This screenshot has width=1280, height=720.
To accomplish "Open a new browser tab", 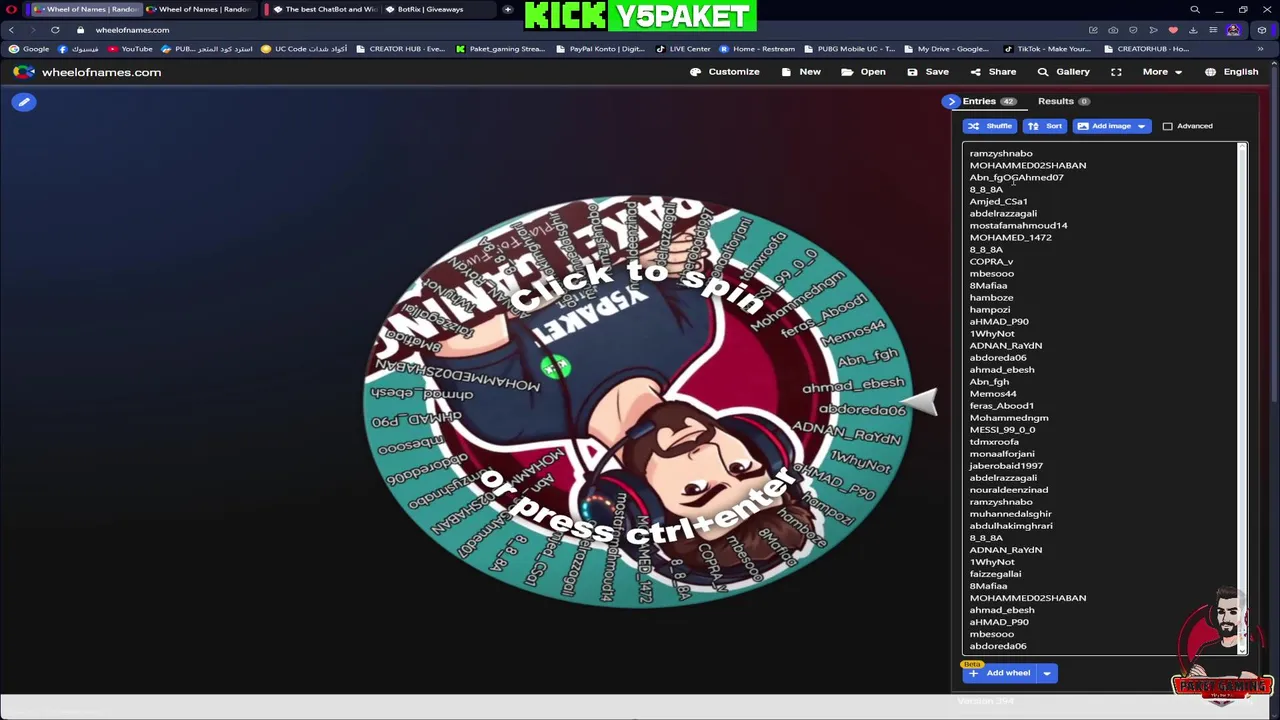I will (508, 9).
